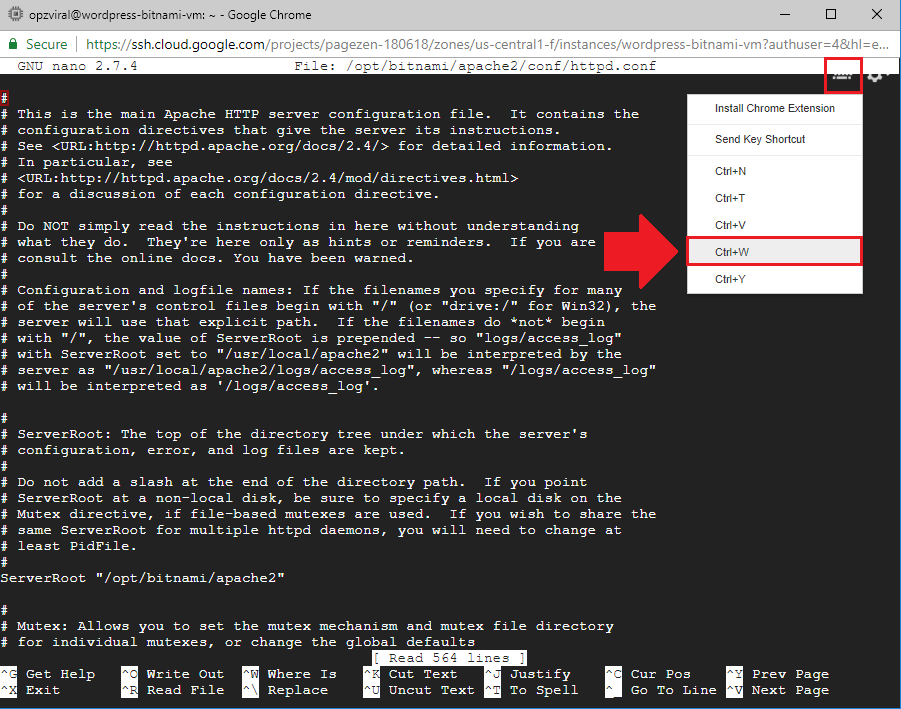Click the ^C Cur Pos shortcut
The image size is (901, 709).
(648, 674)
